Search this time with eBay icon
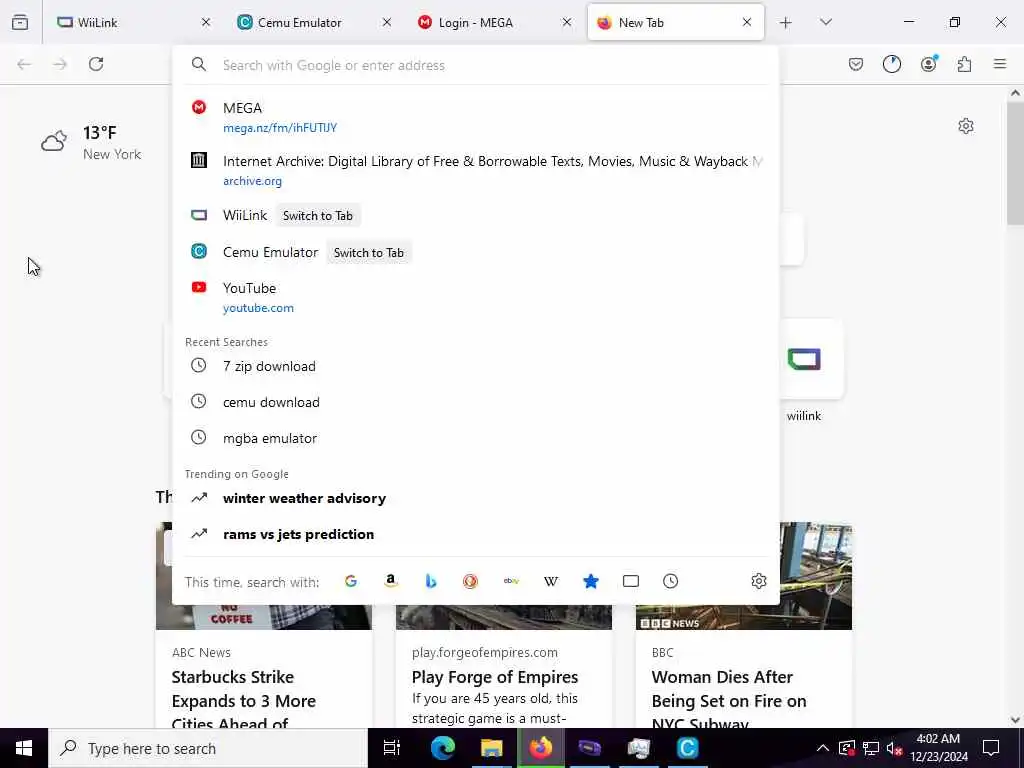 click(x=511, y=581)
